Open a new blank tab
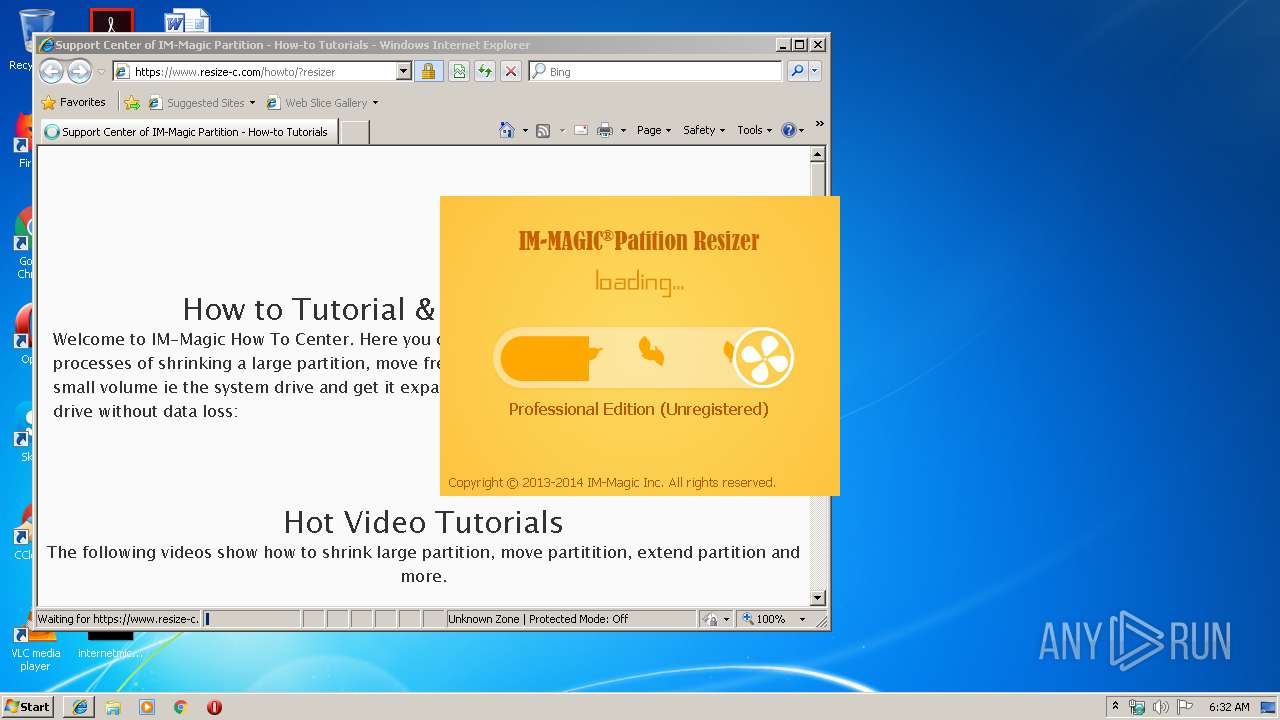This screenshot has width=1280, height=720. click(x=355, y=131)
